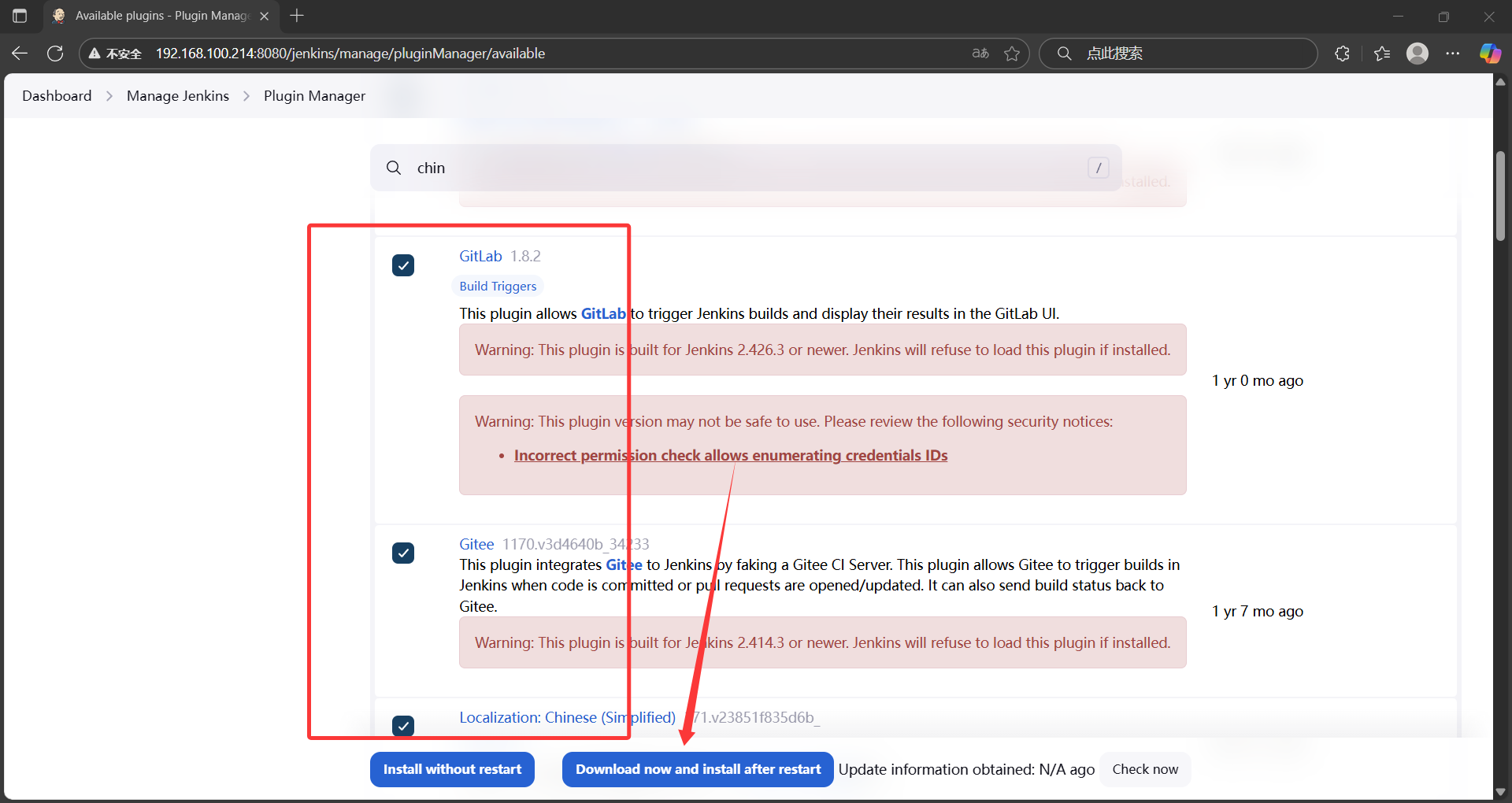
Task: Click the browser address bar URL
Action: (x=350, y=54)
